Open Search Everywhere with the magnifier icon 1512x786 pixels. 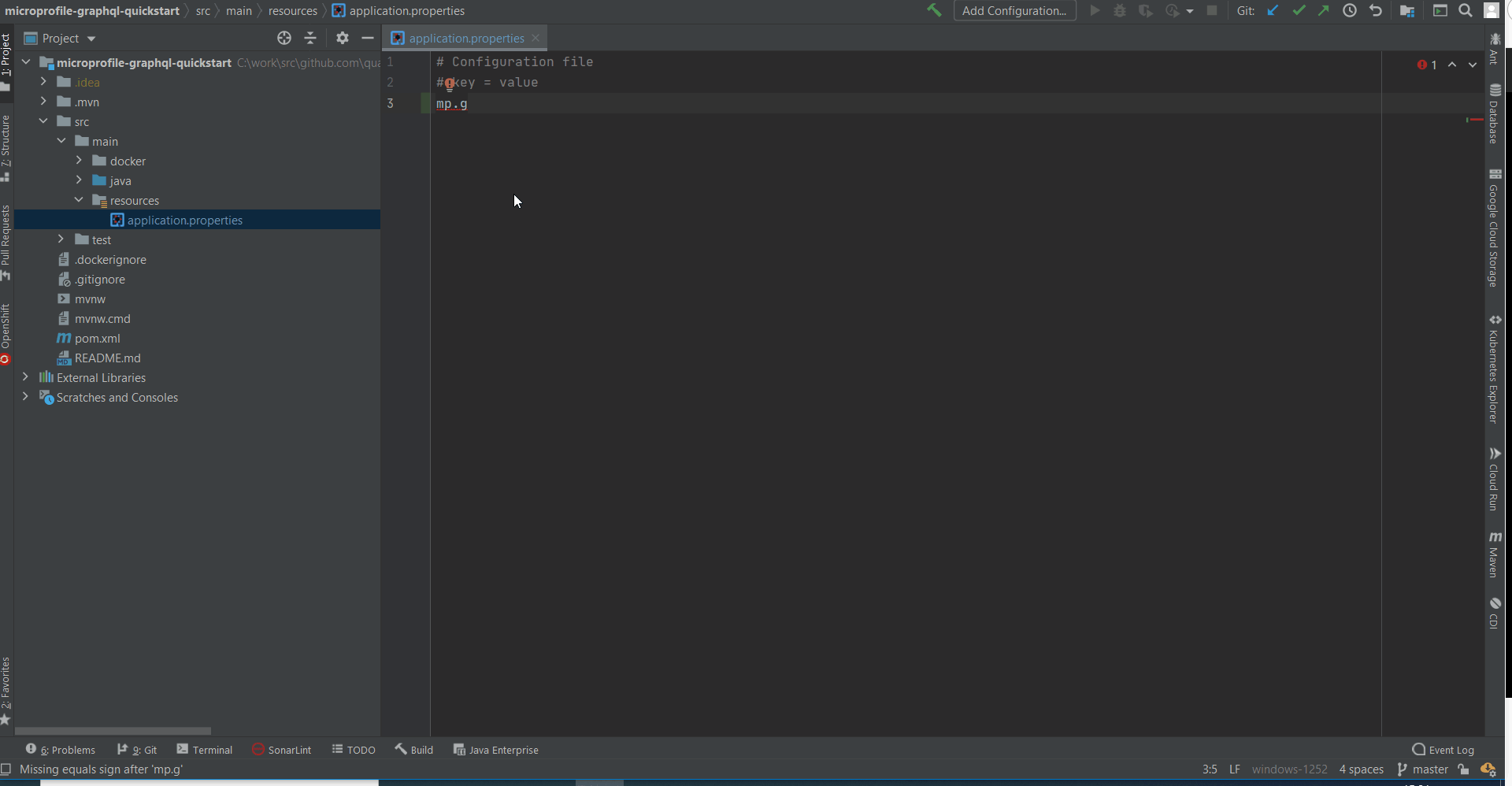tap(1466, 10)
